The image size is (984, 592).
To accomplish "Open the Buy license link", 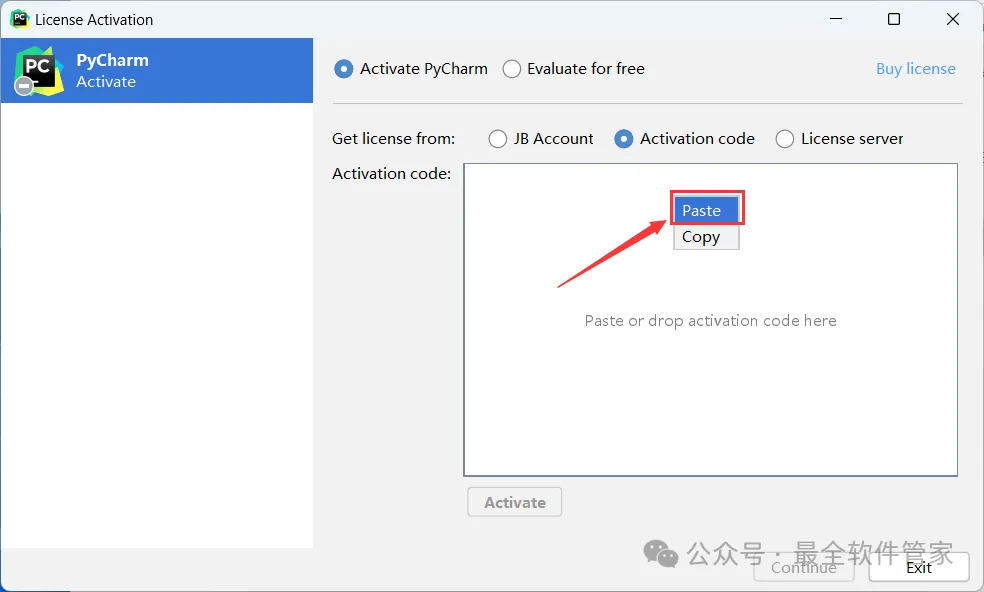I will (x=916, y=68).
